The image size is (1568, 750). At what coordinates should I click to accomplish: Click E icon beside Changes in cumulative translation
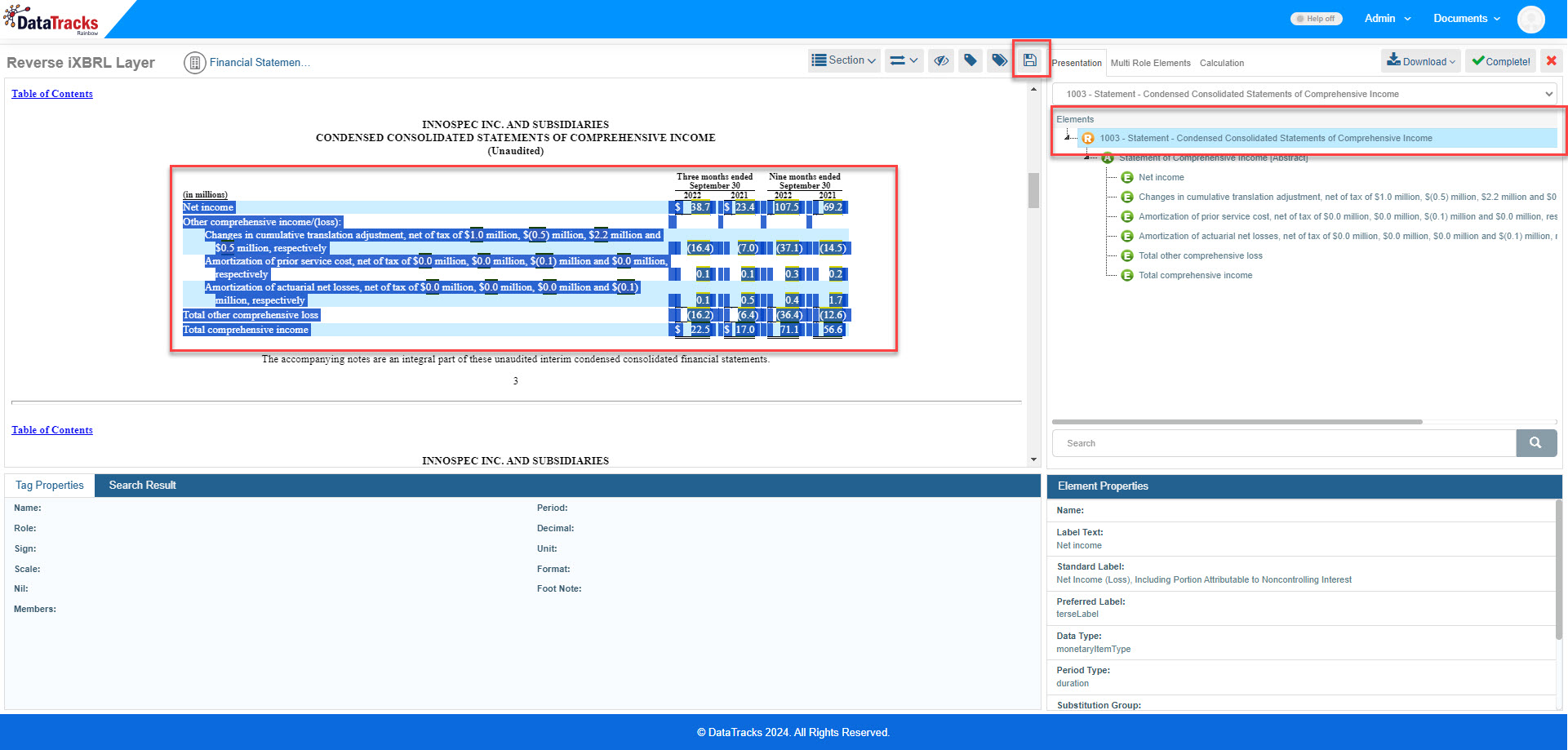[1127, 197]
